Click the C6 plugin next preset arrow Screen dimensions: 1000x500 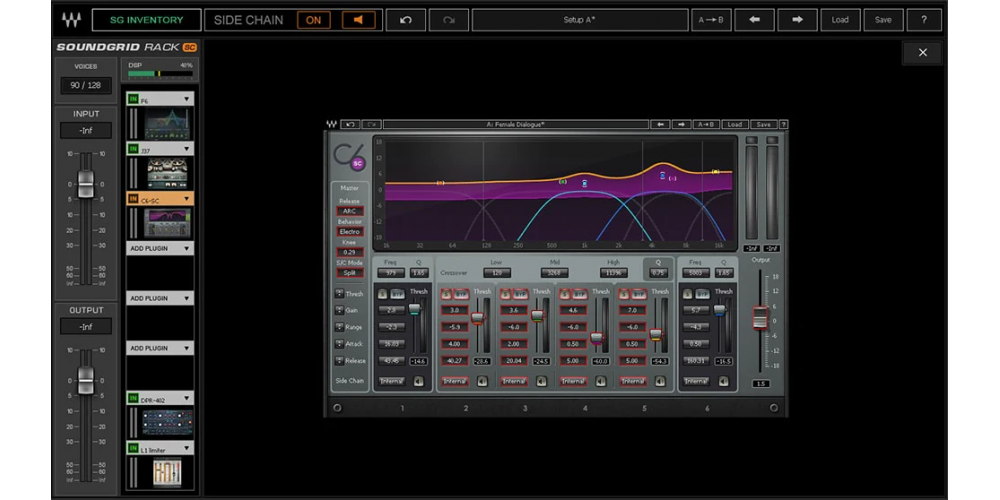(x=681, y=125)
